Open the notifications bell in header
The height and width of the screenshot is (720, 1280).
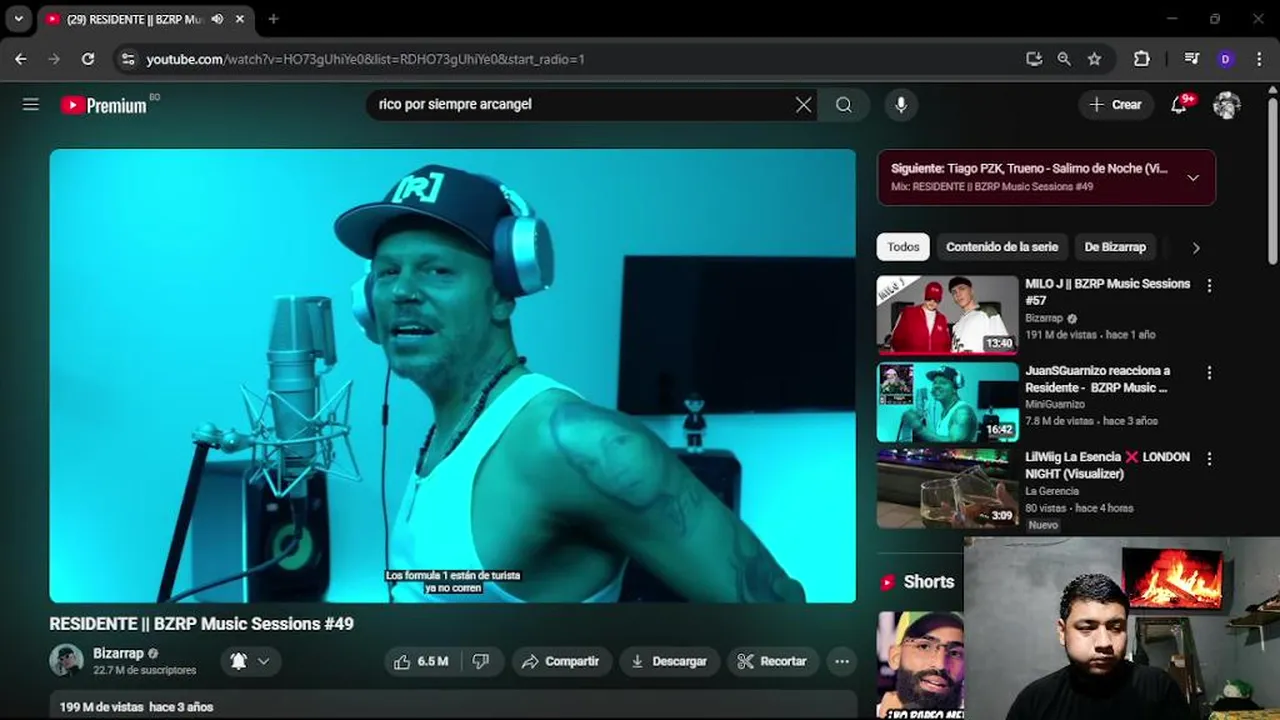click(x=1179, y=105)
